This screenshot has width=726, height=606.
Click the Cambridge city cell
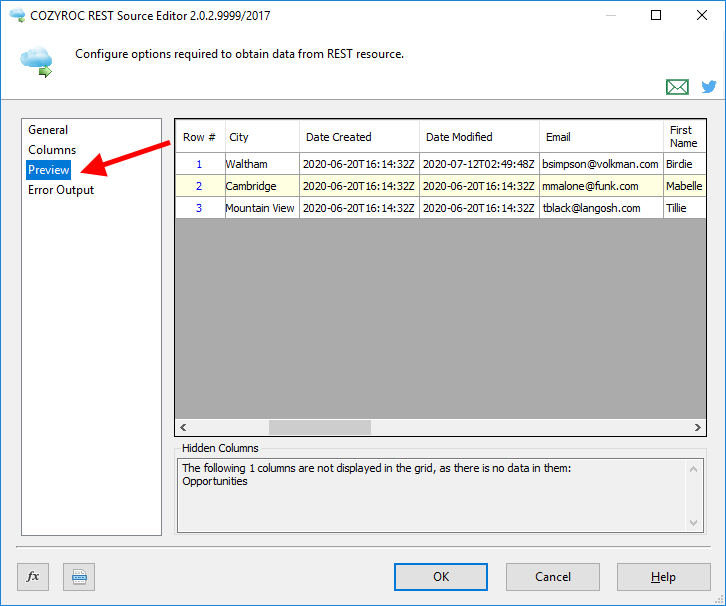[x=263, y=186]
